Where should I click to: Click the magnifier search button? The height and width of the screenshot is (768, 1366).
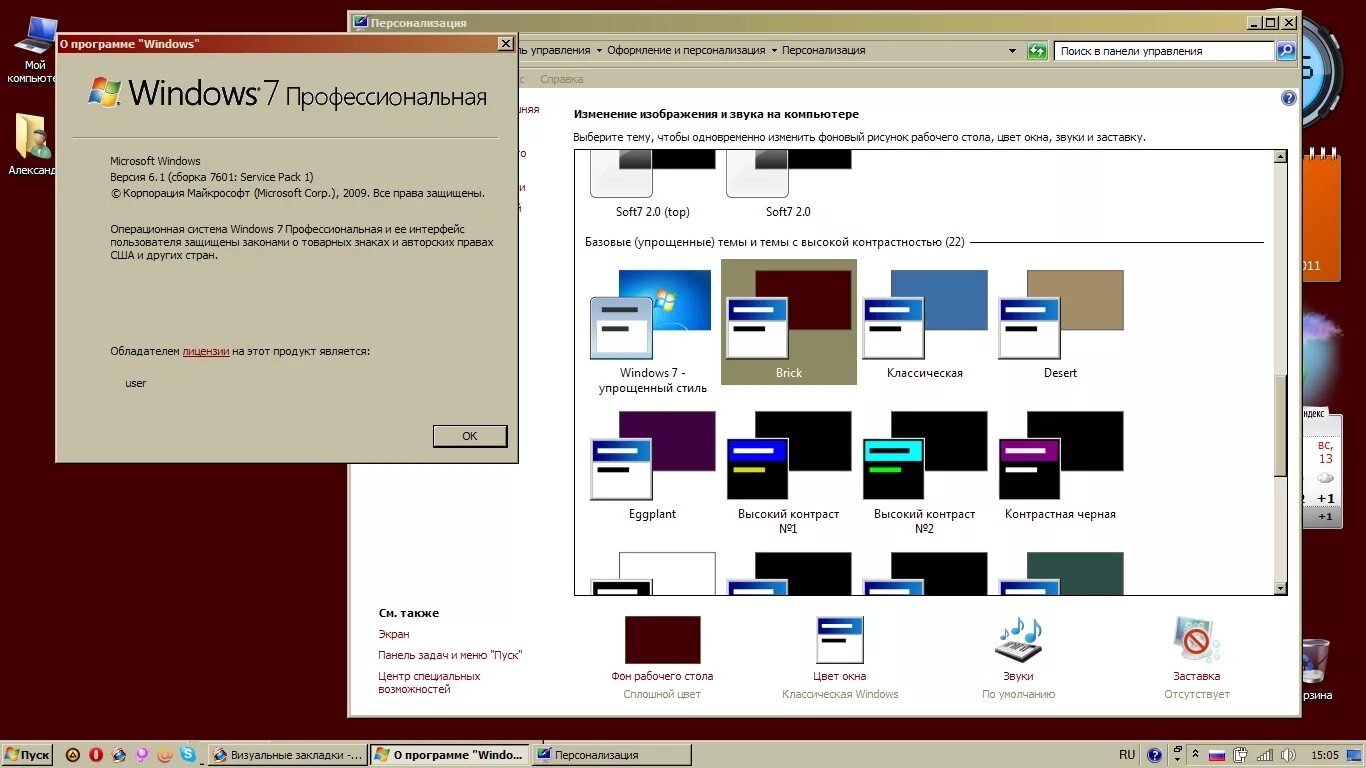1286,50
